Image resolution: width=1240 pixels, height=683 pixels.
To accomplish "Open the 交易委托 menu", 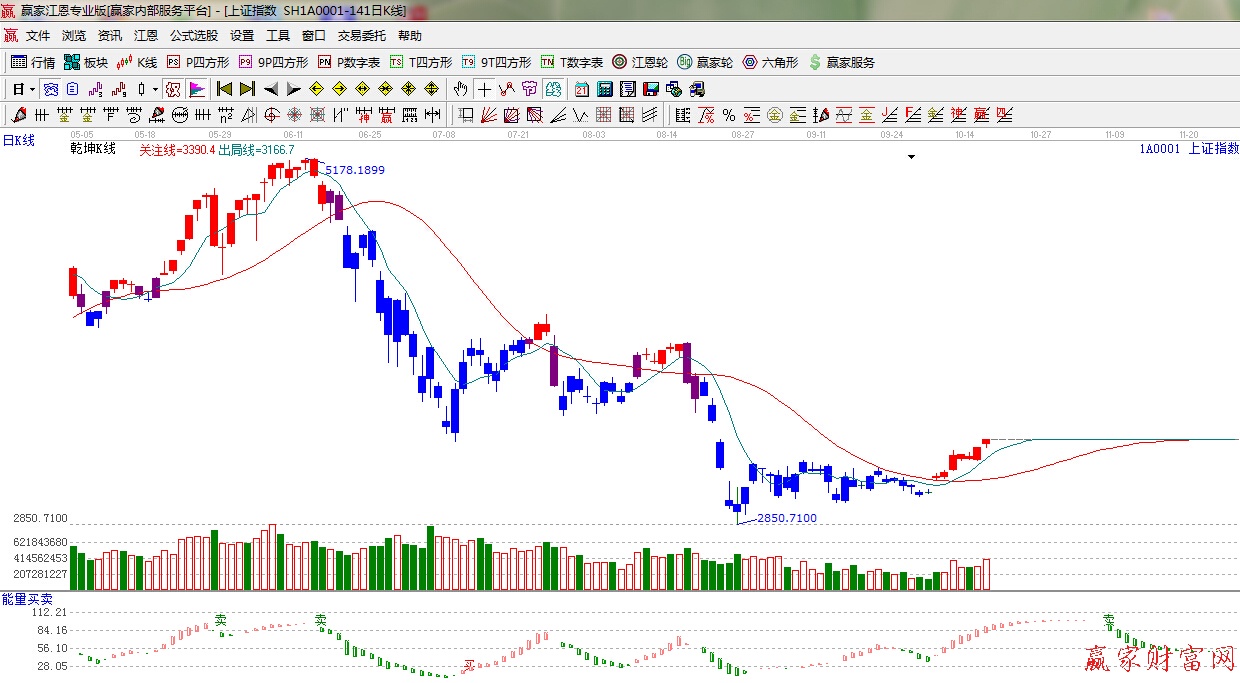I will [361, 35].
